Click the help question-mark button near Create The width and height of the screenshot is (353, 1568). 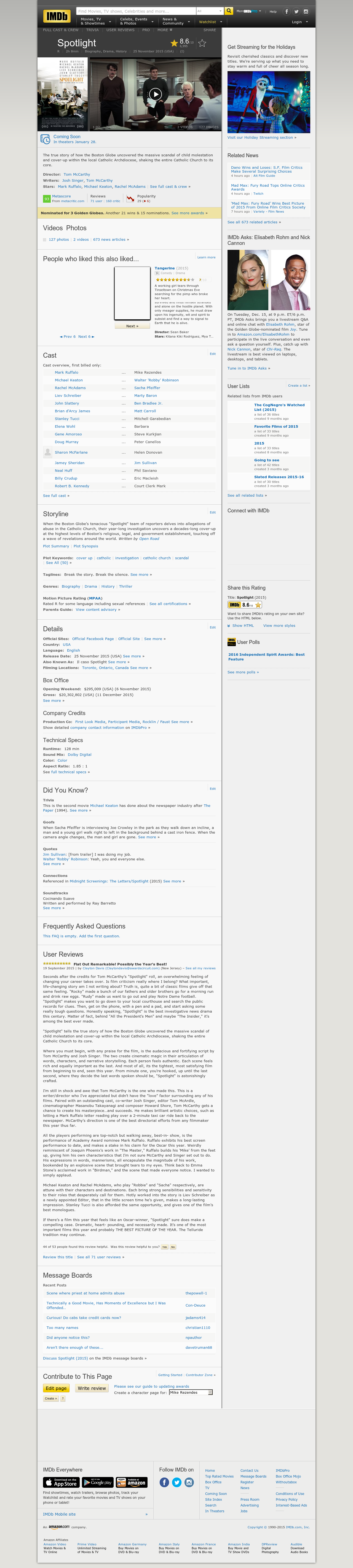click(x=63, y=1398)
